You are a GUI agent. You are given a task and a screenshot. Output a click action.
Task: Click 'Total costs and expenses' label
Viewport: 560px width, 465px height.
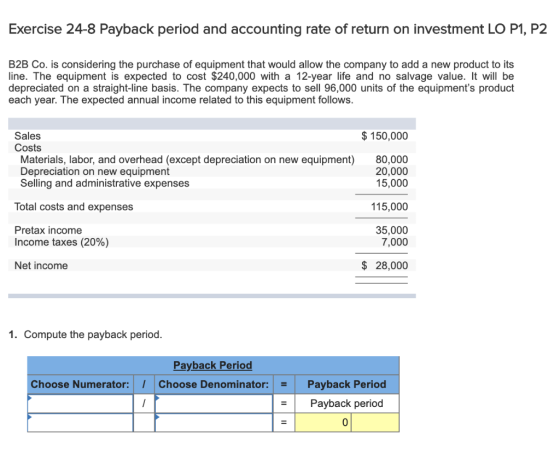pos(74,207)
